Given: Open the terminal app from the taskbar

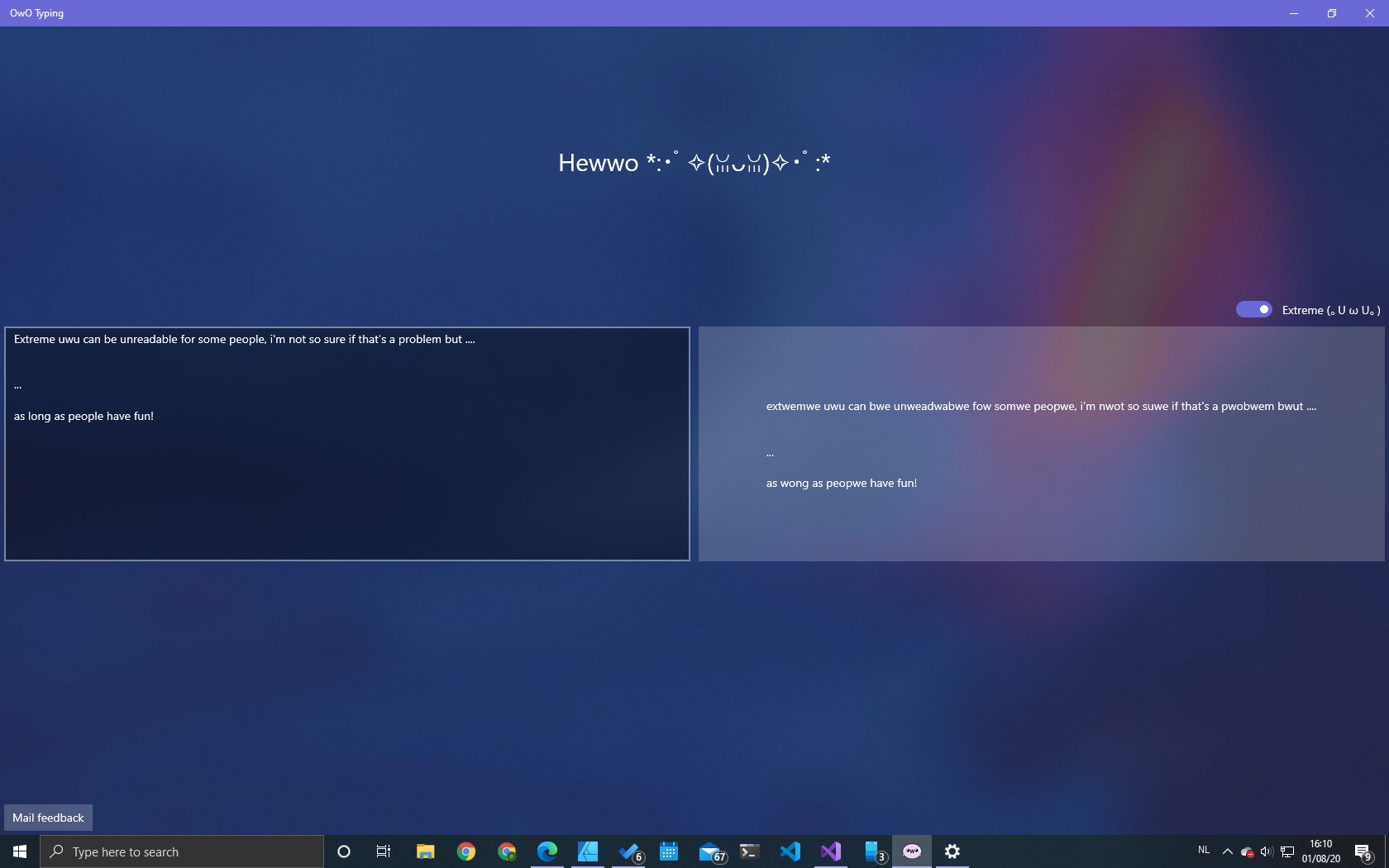Looking at the screenshot, I should 750,851.
